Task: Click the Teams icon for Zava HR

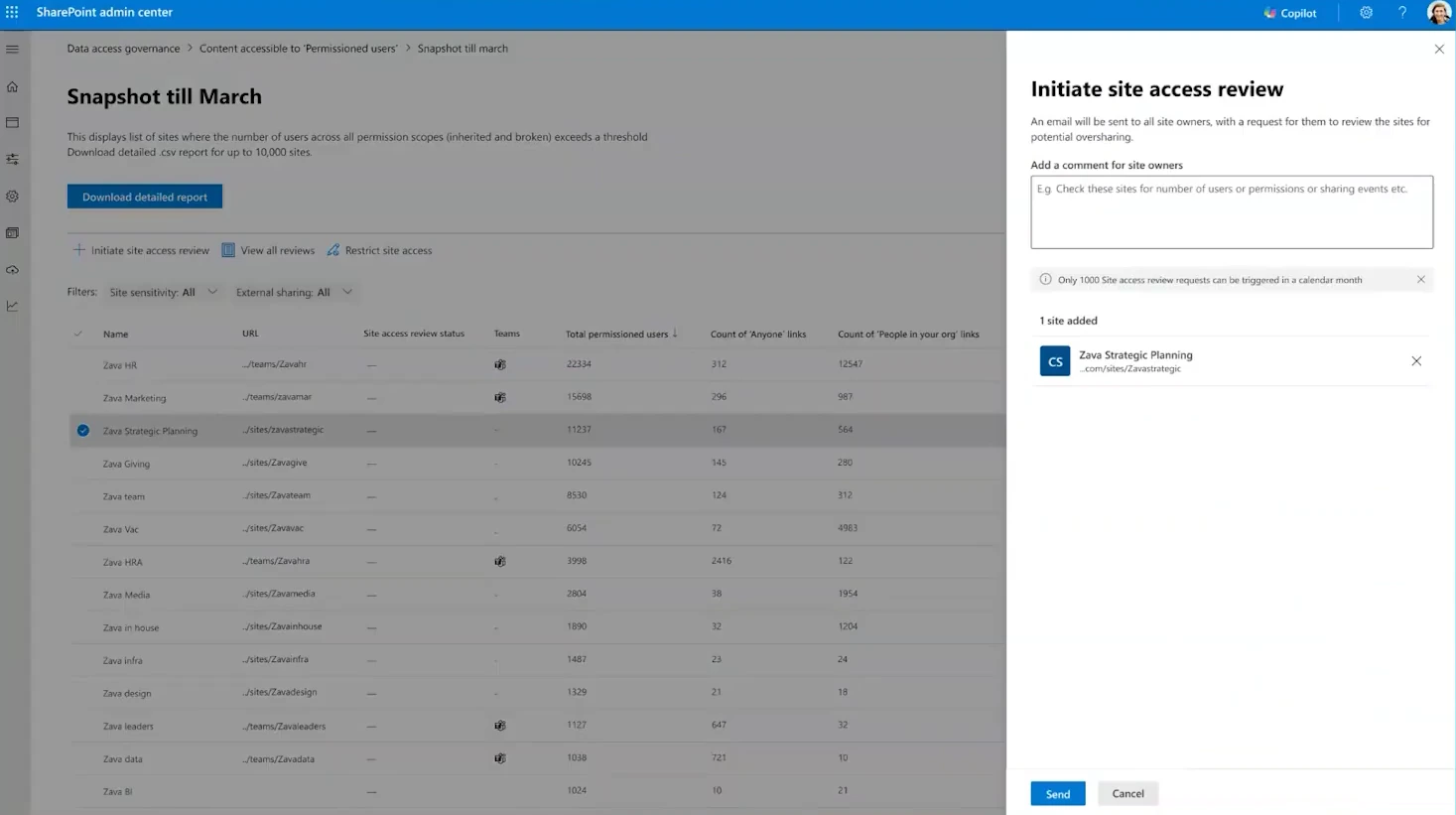Action: pos(500,364)
